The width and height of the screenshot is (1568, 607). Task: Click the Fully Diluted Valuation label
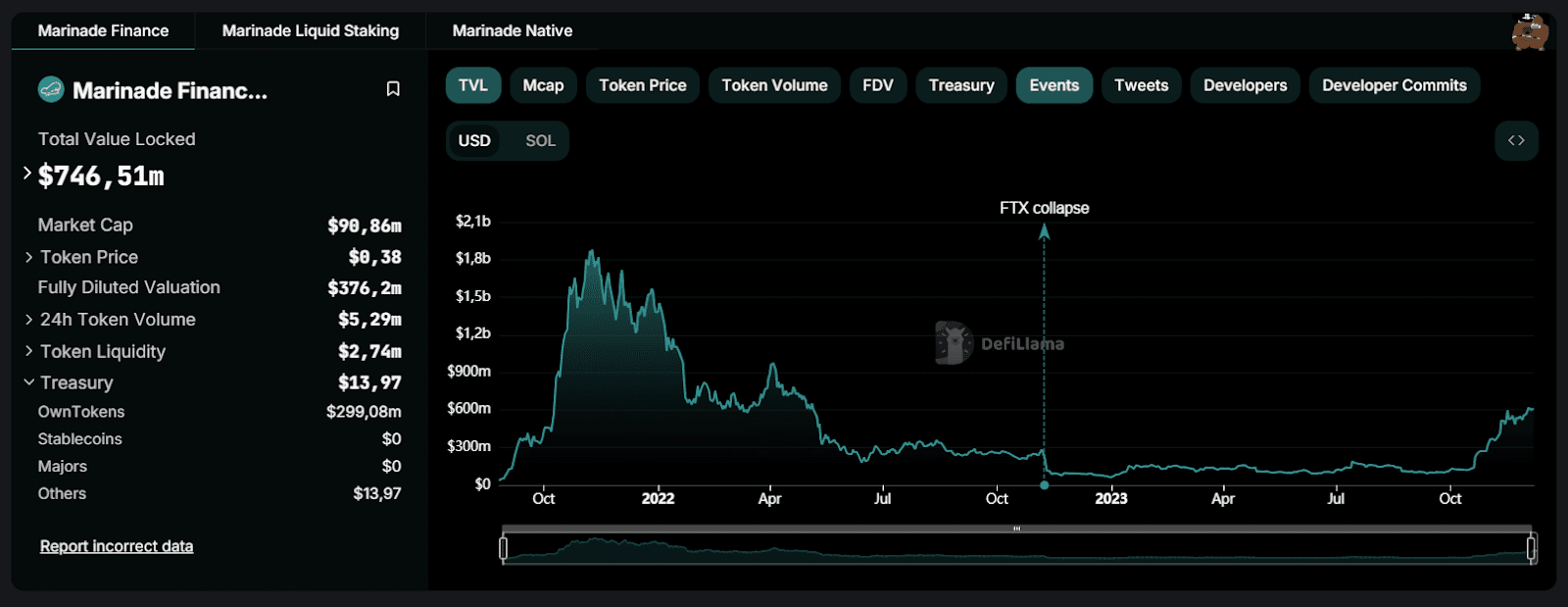click(x=129, y=287)
